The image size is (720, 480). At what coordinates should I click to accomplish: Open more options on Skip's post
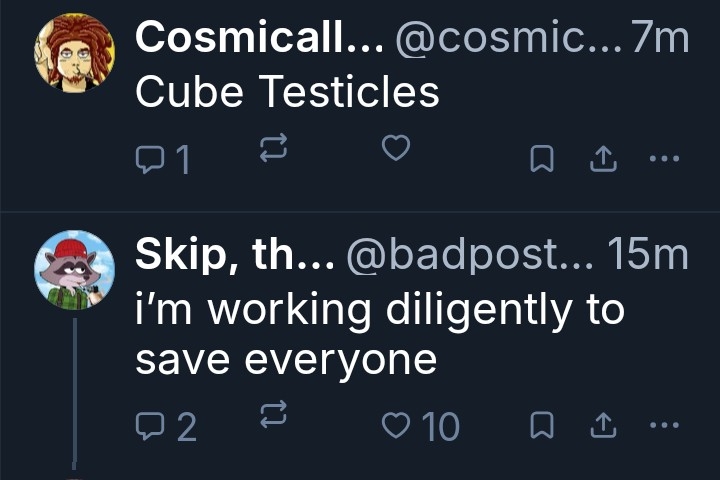click(663, 425)
